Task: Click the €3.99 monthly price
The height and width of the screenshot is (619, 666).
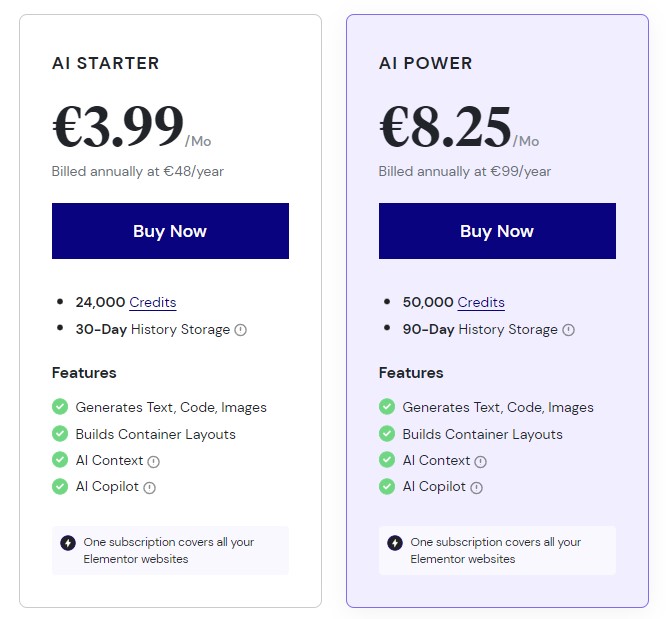Action: (x=118, y=127)
